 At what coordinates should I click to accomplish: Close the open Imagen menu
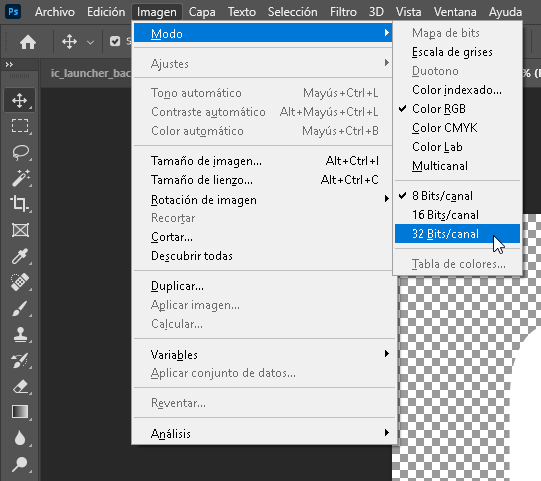[x=157, y=12]
